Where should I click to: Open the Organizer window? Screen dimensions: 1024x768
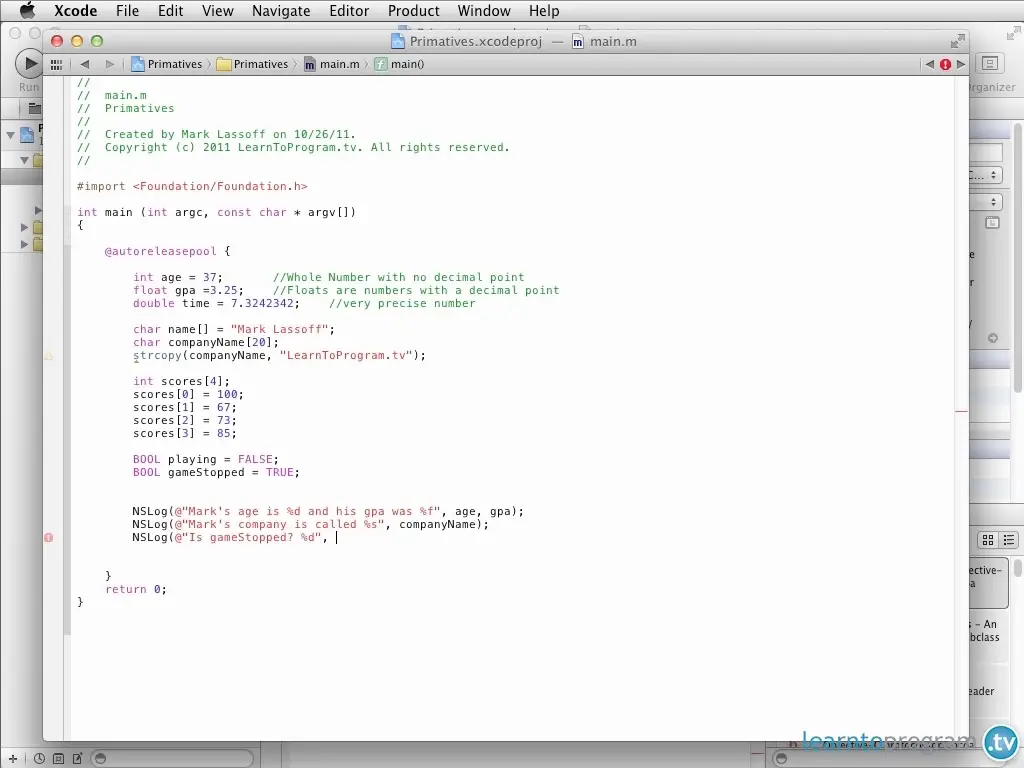tap(989, 63)
